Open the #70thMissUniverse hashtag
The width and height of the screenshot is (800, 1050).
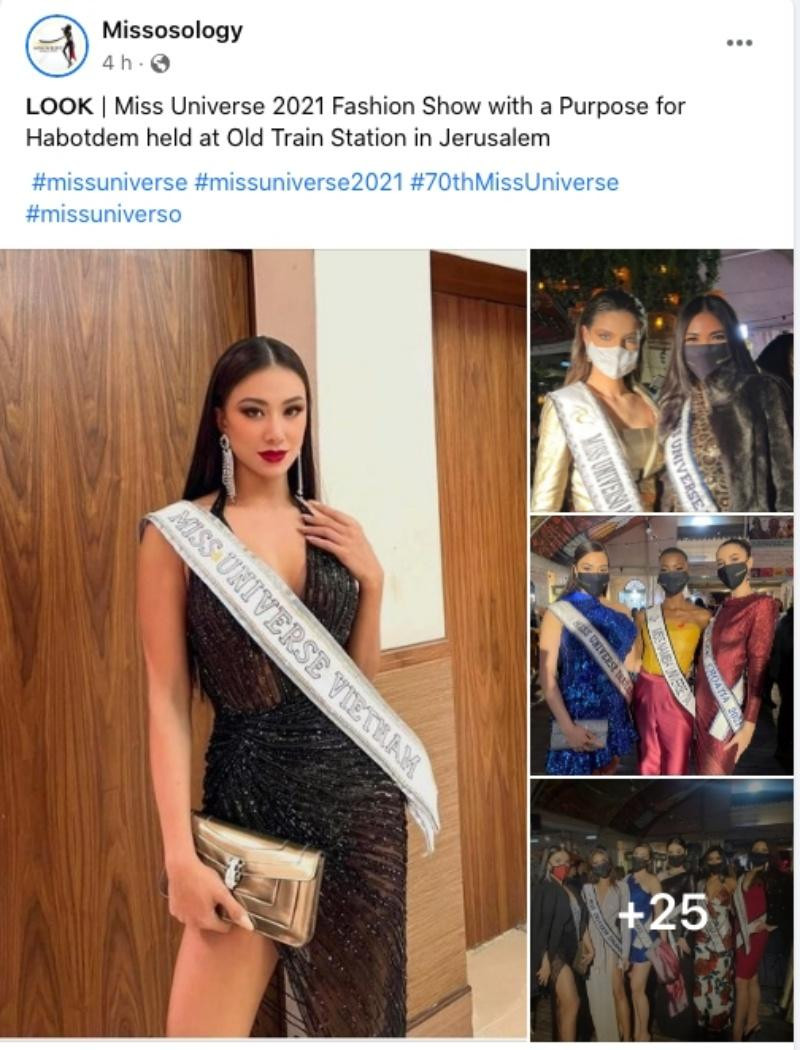(x=514, y=182)
